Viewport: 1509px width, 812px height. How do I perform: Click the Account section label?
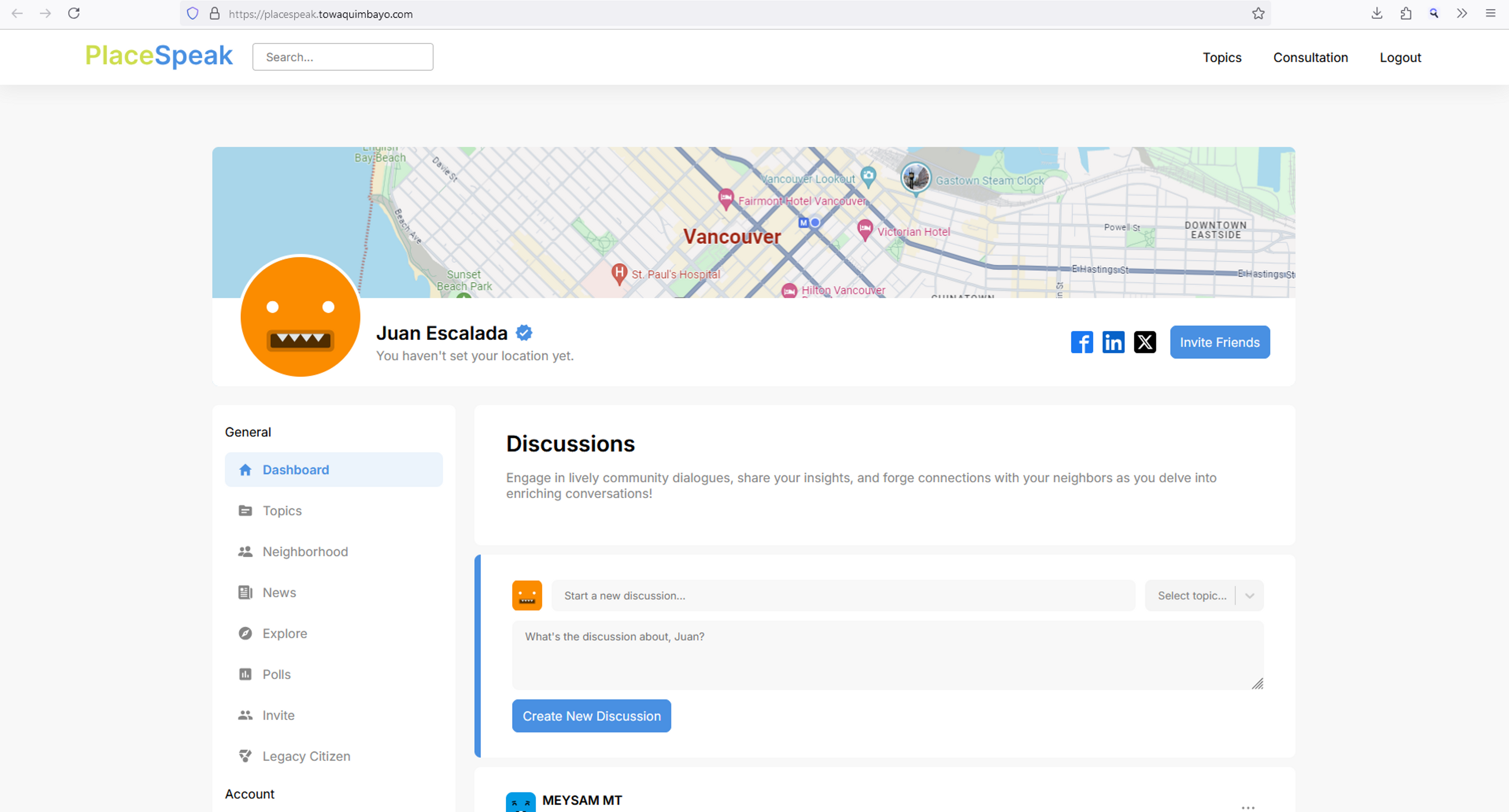point(250,794)
